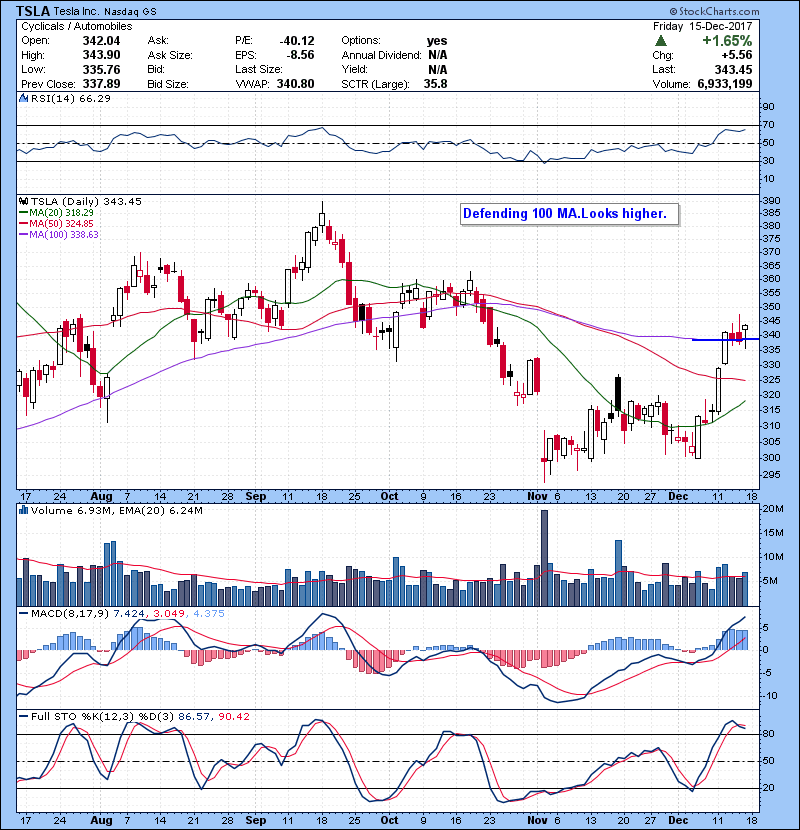Click the Low value 335.76
Screen dimensions: 800x830
tap(101, 69)
